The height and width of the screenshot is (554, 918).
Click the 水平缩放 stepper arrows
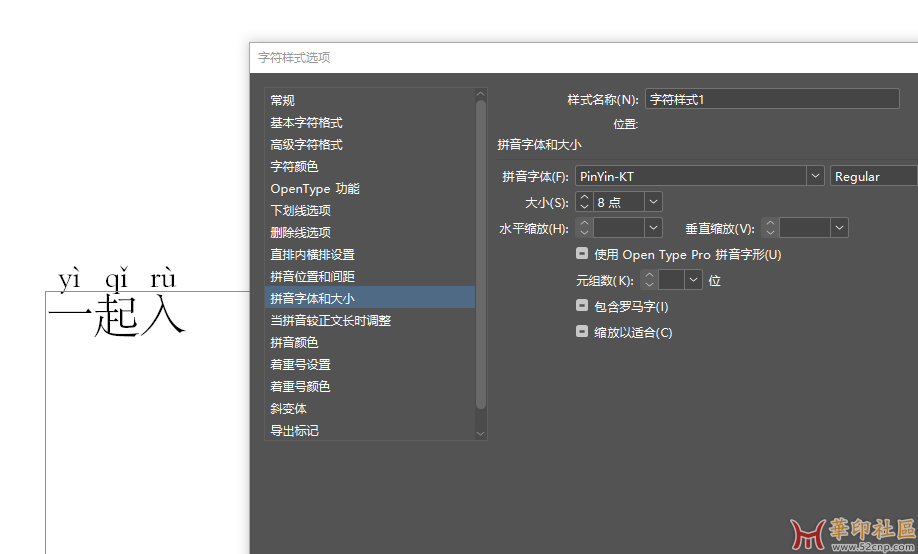pos(584,228)
